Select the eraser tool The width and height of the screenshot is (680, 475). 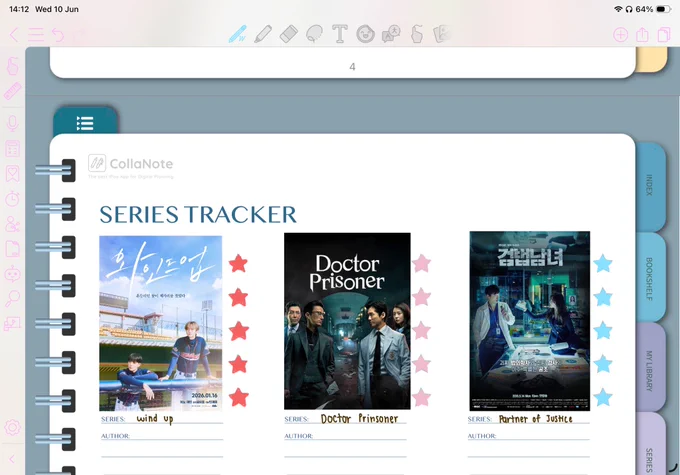coord(289,34)
